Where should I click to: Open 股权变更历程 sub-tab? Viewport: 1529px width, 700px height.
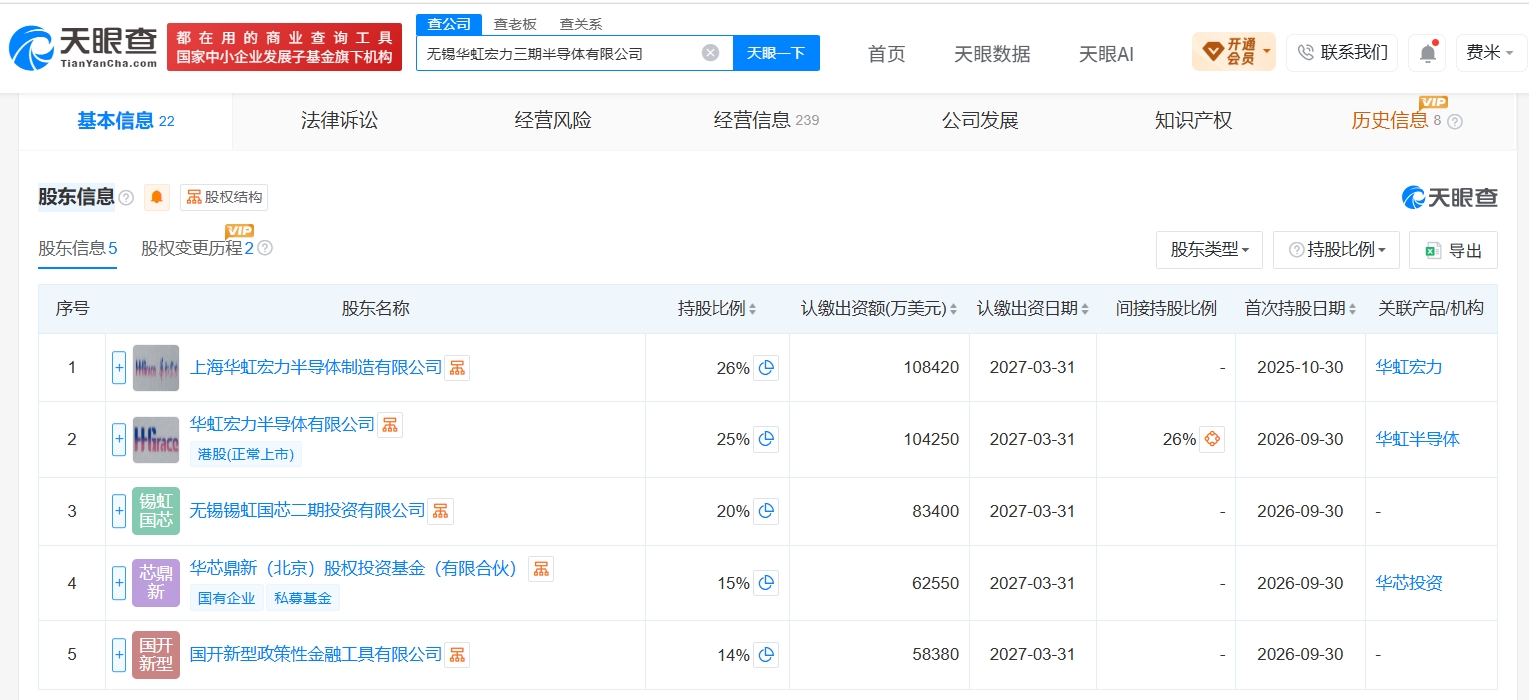pyautogui.click(x=197, y=248)
